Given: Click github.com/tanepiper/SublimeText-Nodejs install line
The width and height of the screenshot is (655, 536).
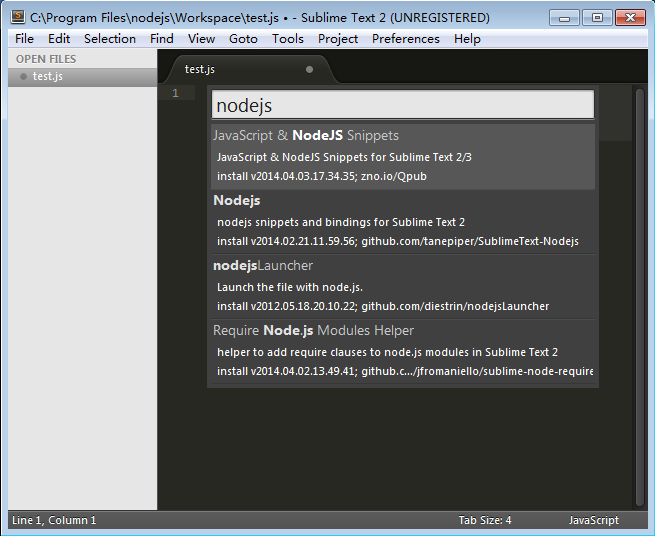Looking at the screenshot, I should pos(398,241).
